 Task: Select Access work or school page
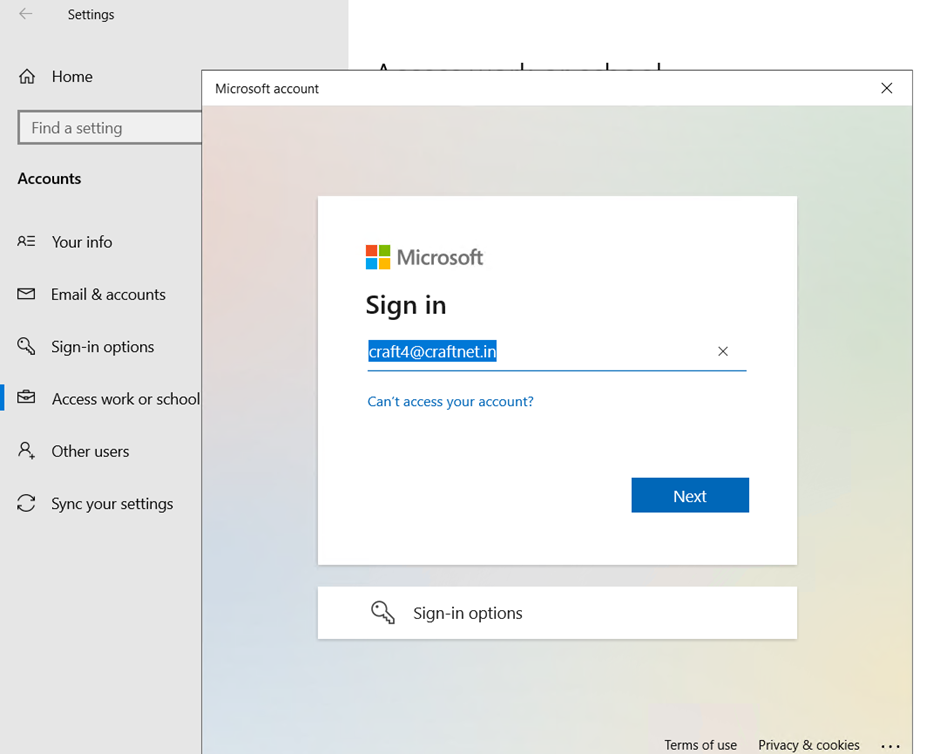(126, 399)
